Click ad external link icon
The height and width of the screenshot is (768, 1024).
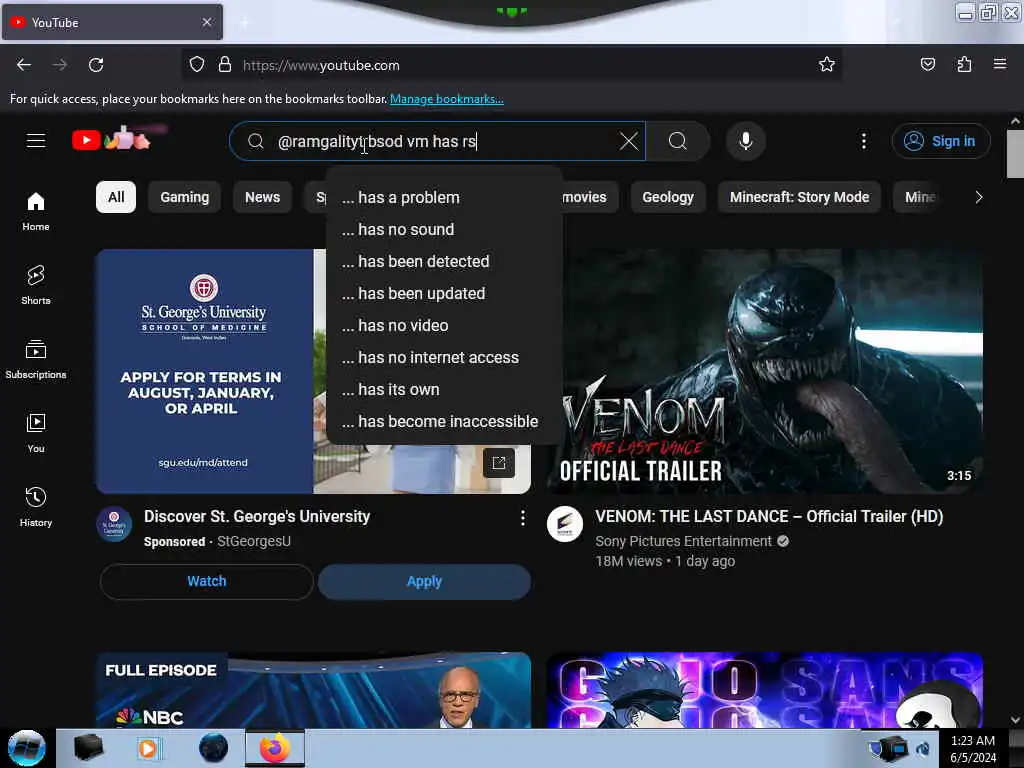pos(499,463)
